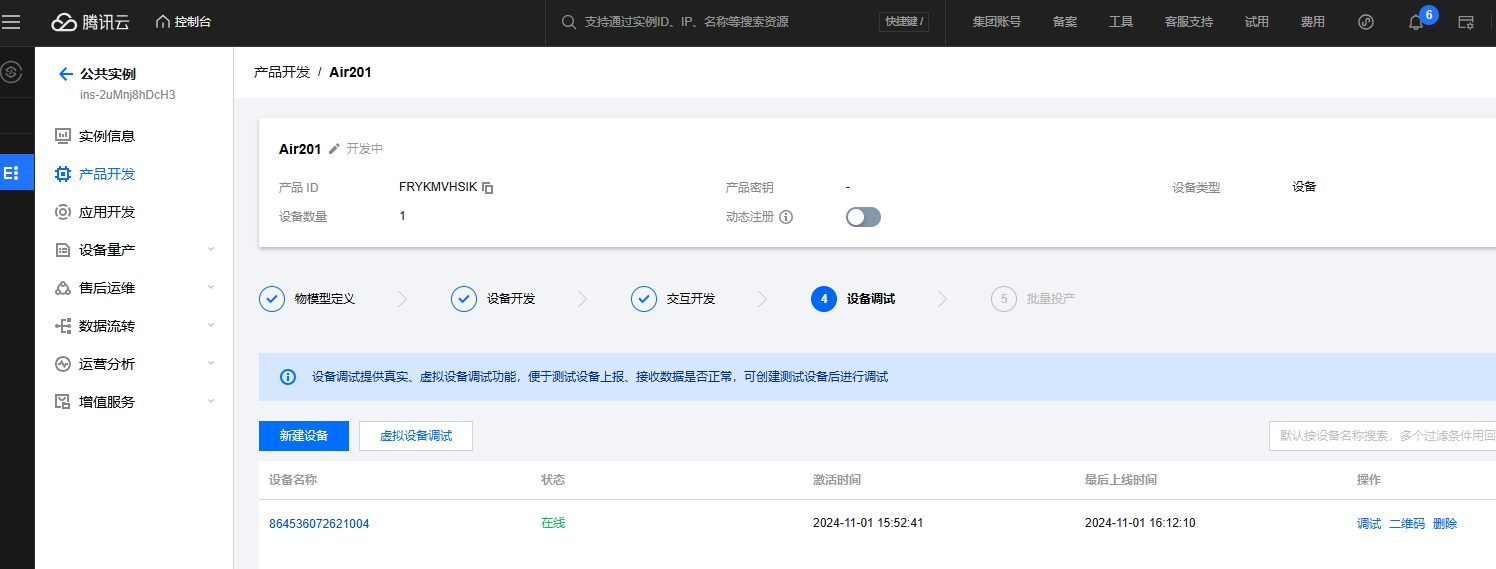This screenshot has height=569, width=1496.
Task: Go back with the 公共实例 arrow
Action: coord(66,74)
